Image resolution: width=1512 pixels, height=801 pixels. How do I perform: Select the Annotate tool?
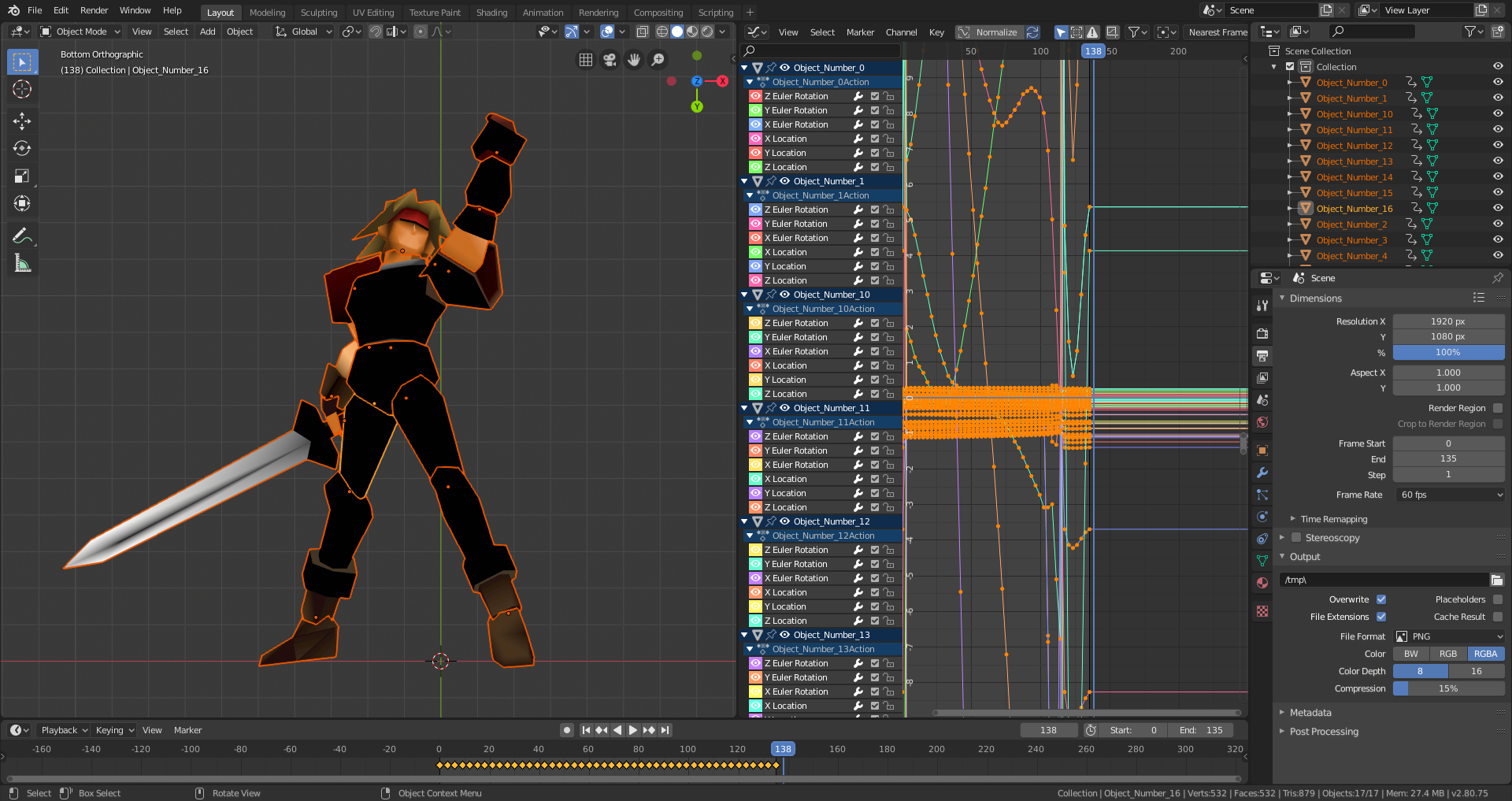[22, 235]
